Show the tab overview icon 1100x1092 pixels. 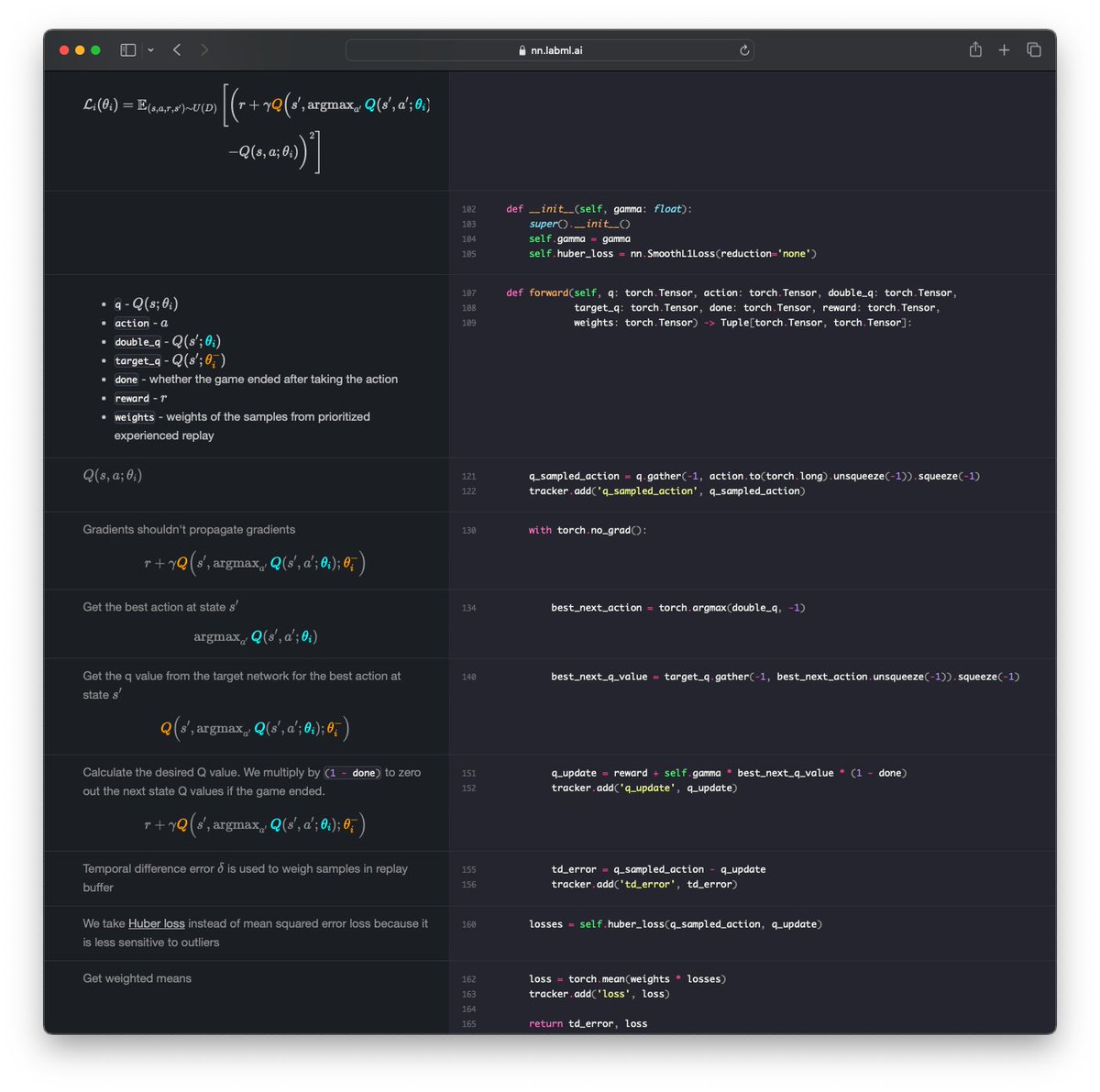click(x=1034, y=50)
